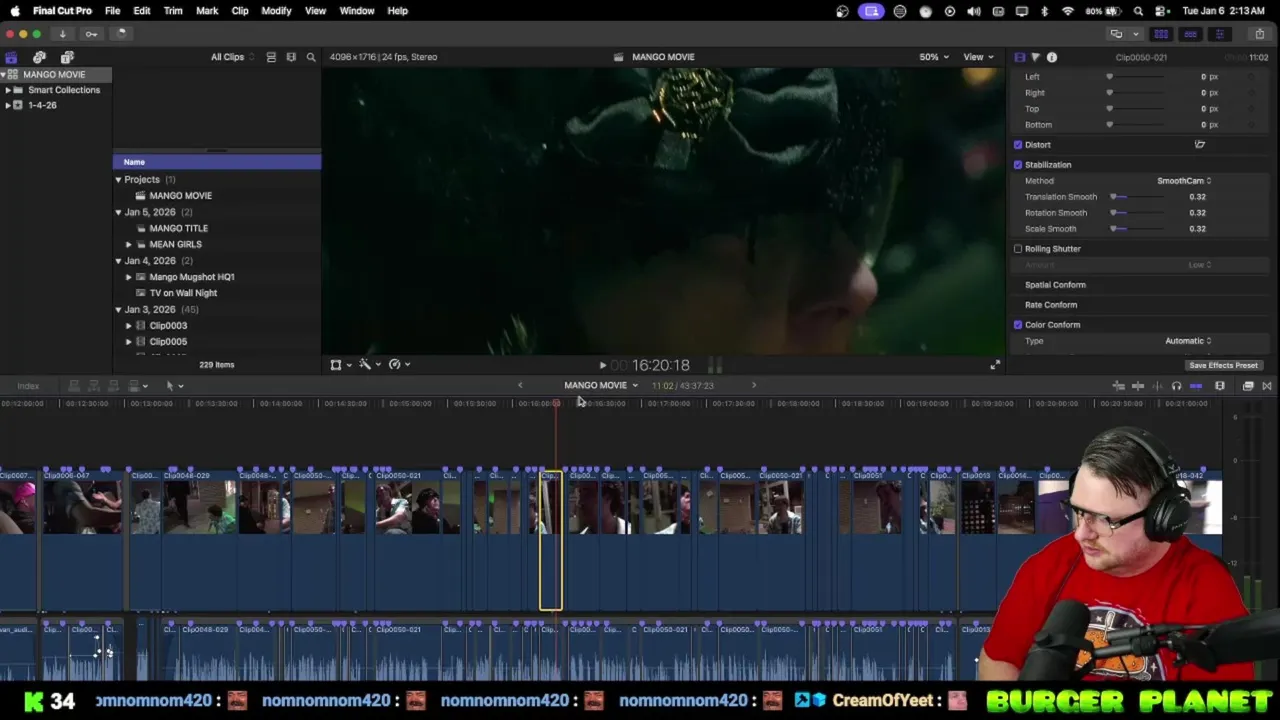Toggle audio skimming headphones icon

(1176, 386)
